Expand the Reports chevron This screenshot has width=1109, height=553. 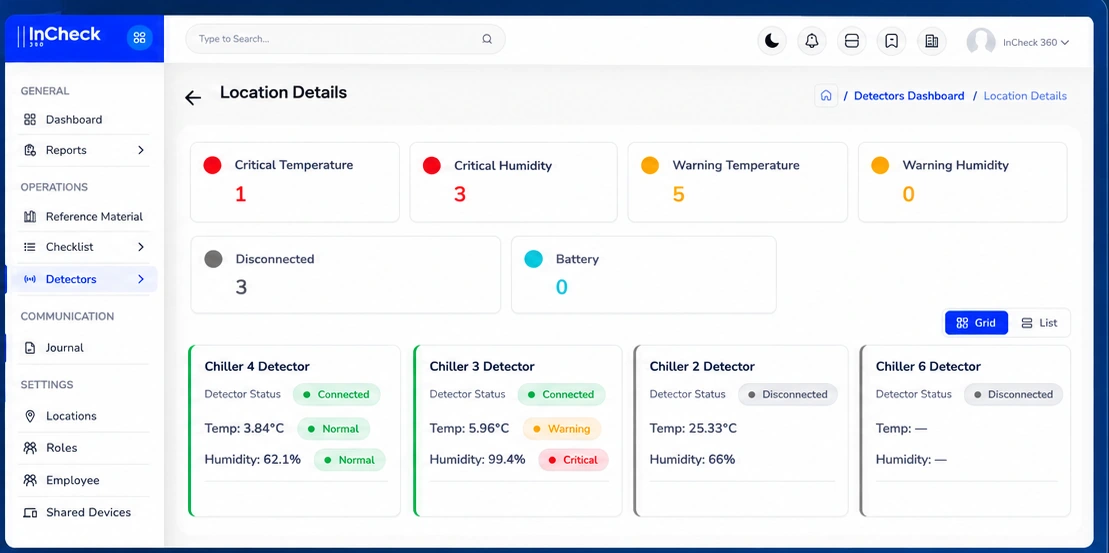point(141,150)
